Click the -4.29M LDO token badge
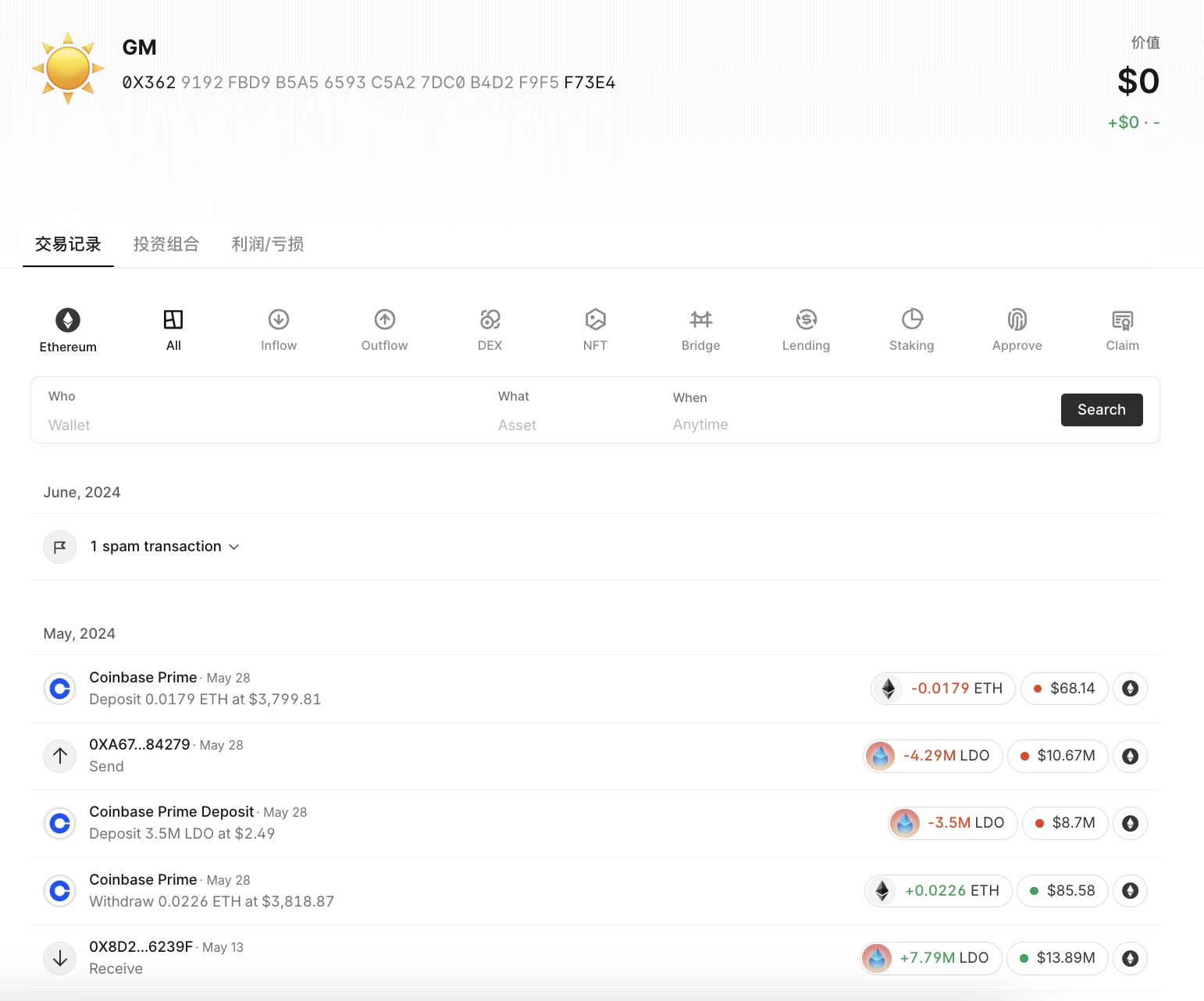 click(x=933, y=756)
